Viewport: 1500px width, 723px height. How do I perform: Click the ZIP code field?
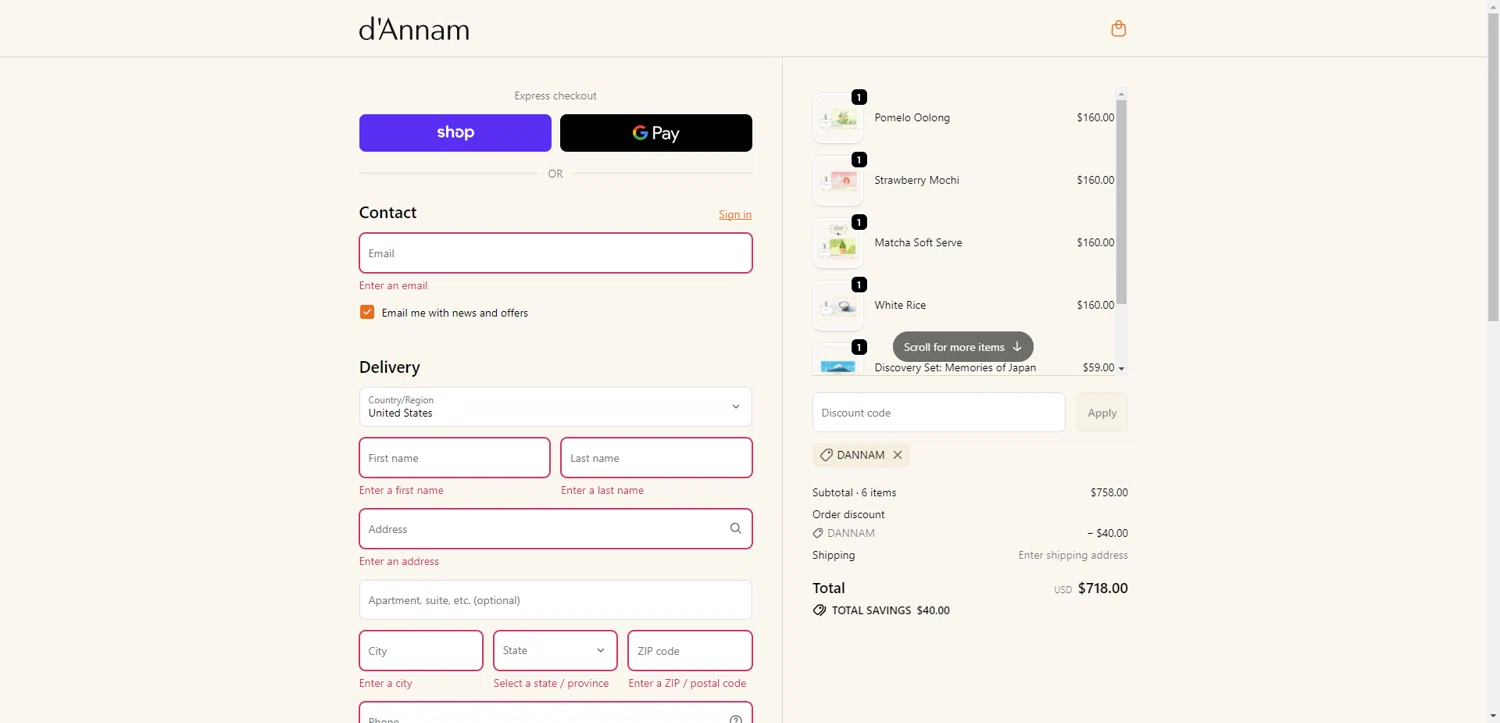690,651
